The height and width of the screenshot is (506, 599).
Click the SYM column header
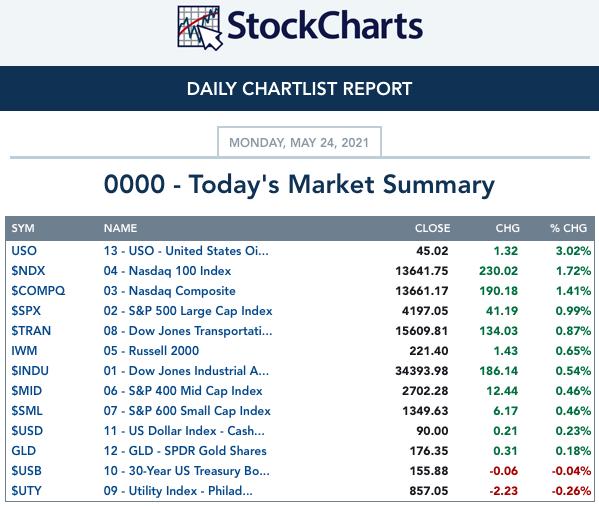coord(23,228)
